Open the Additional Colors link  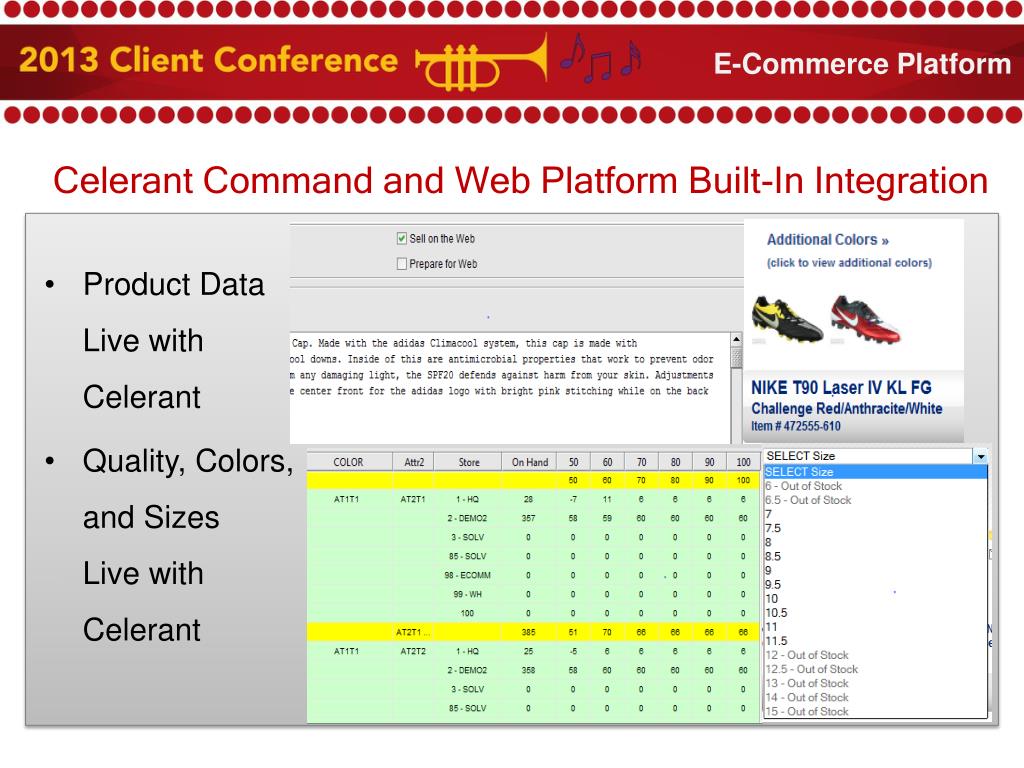[x=827, y=240]
